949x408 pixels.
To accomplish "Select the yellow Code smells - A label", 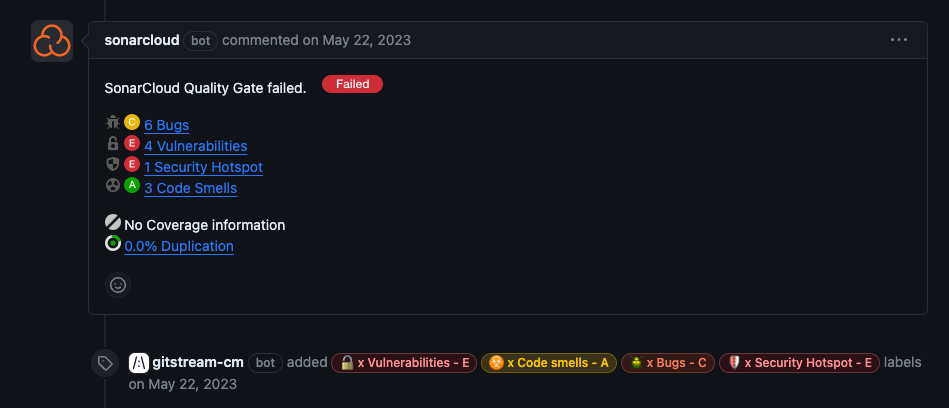I will [548, 363].
